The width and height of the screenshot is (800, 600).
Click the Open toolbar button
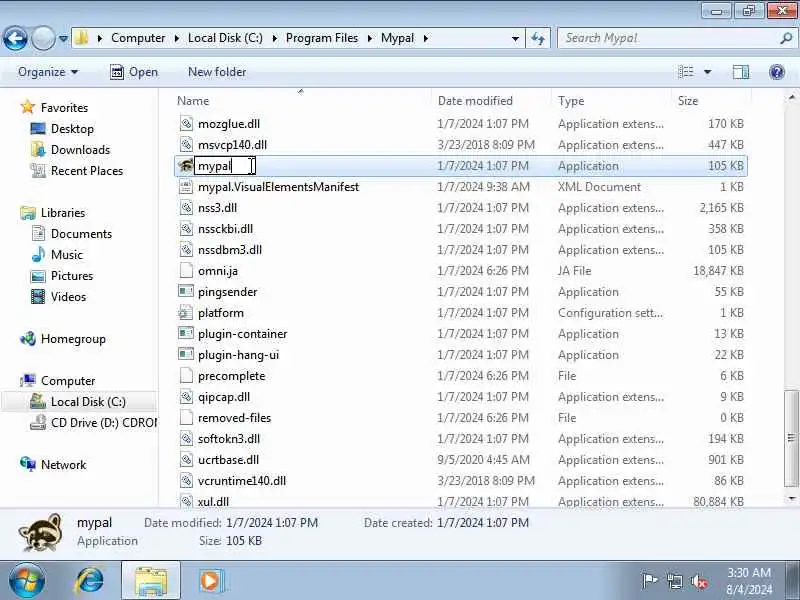tap(134, 72)
